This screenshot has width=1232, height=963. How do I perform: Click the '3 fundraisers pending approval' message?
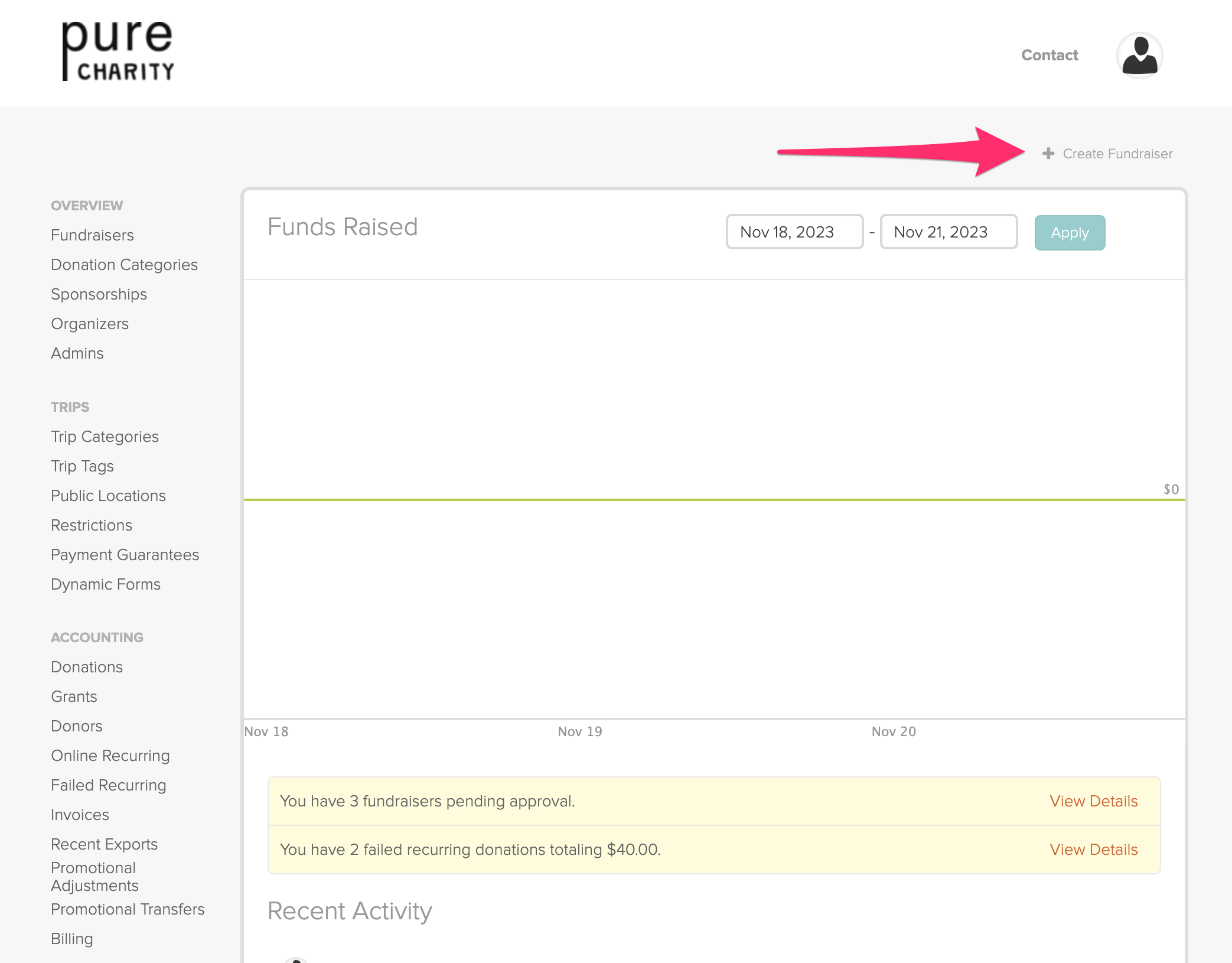pyautogui.click(x=427, y=801)
